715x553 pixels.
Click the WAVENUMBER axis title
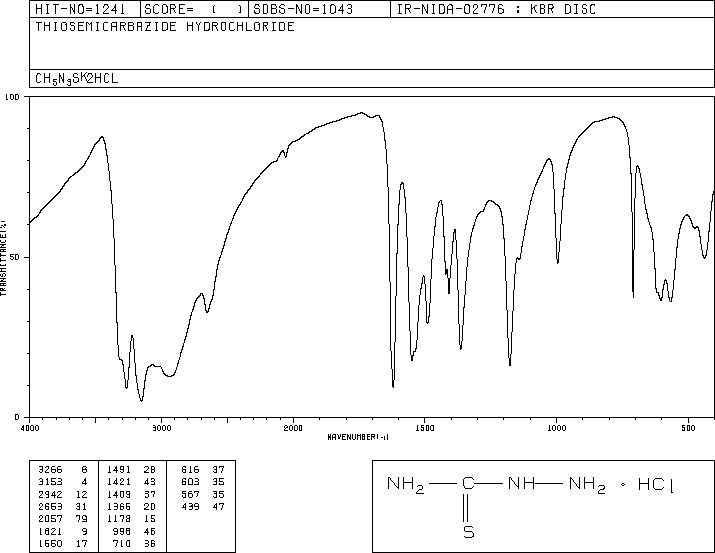coord(358,437)
